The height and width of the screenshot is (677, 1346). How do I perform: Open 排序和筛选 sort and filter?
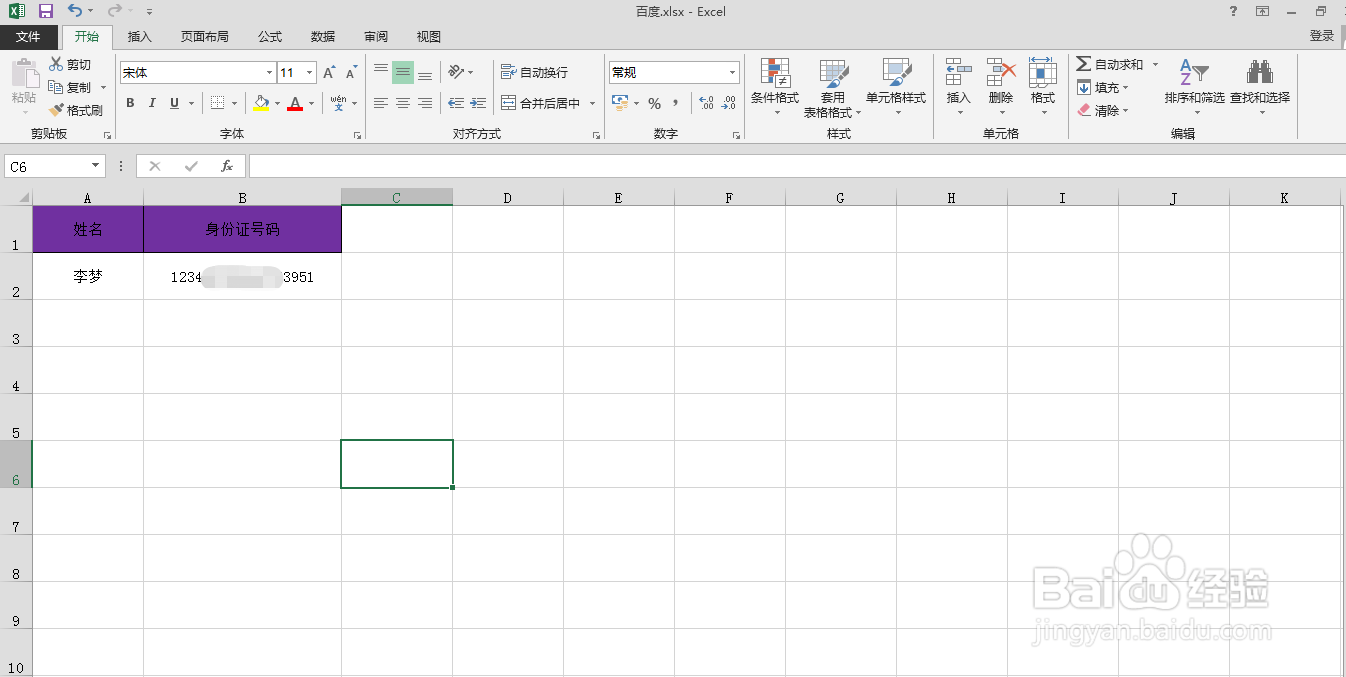pyautogui.click(x=1194, y=87)
